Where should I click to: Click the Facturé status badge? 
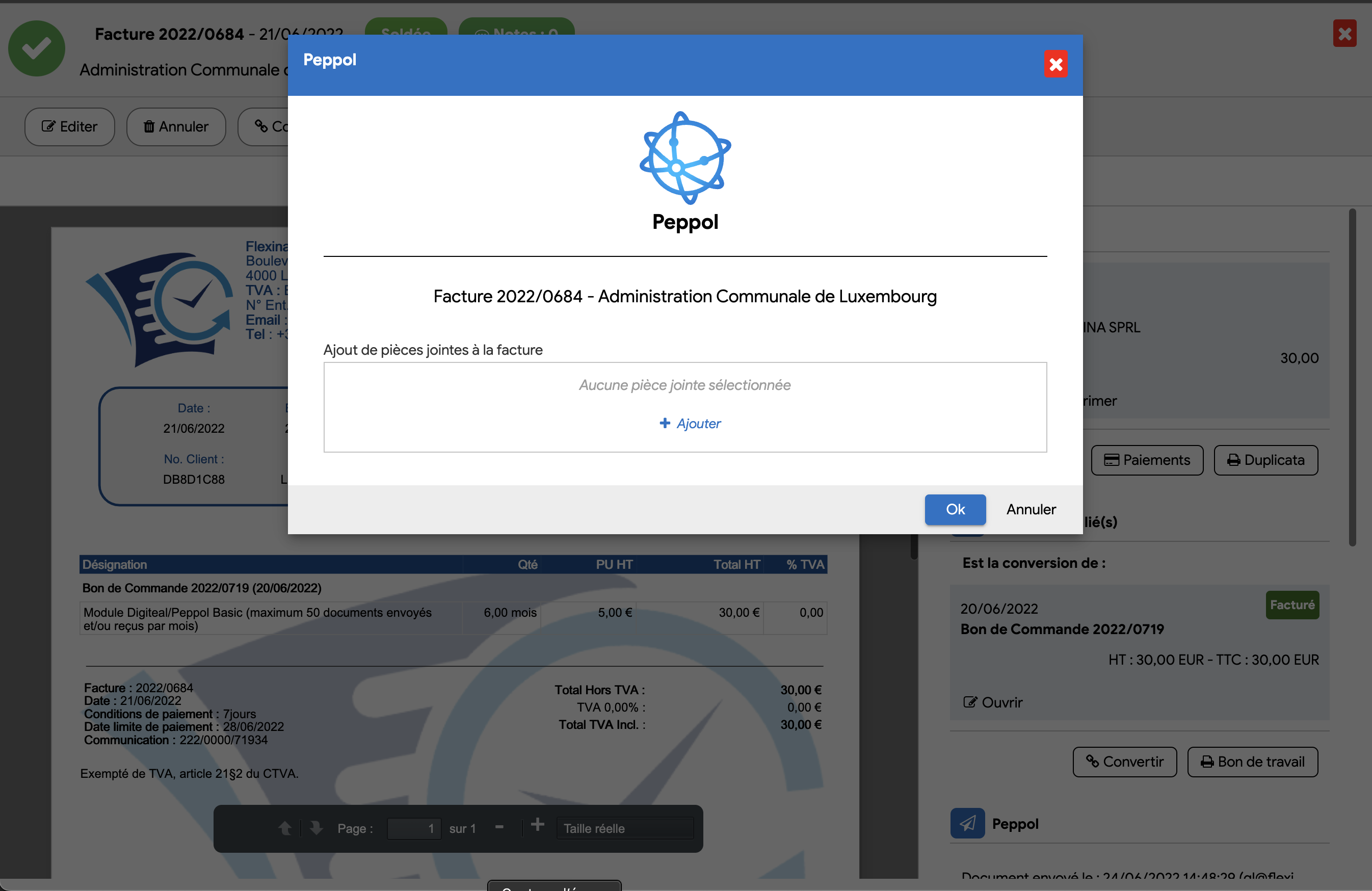1292,605
